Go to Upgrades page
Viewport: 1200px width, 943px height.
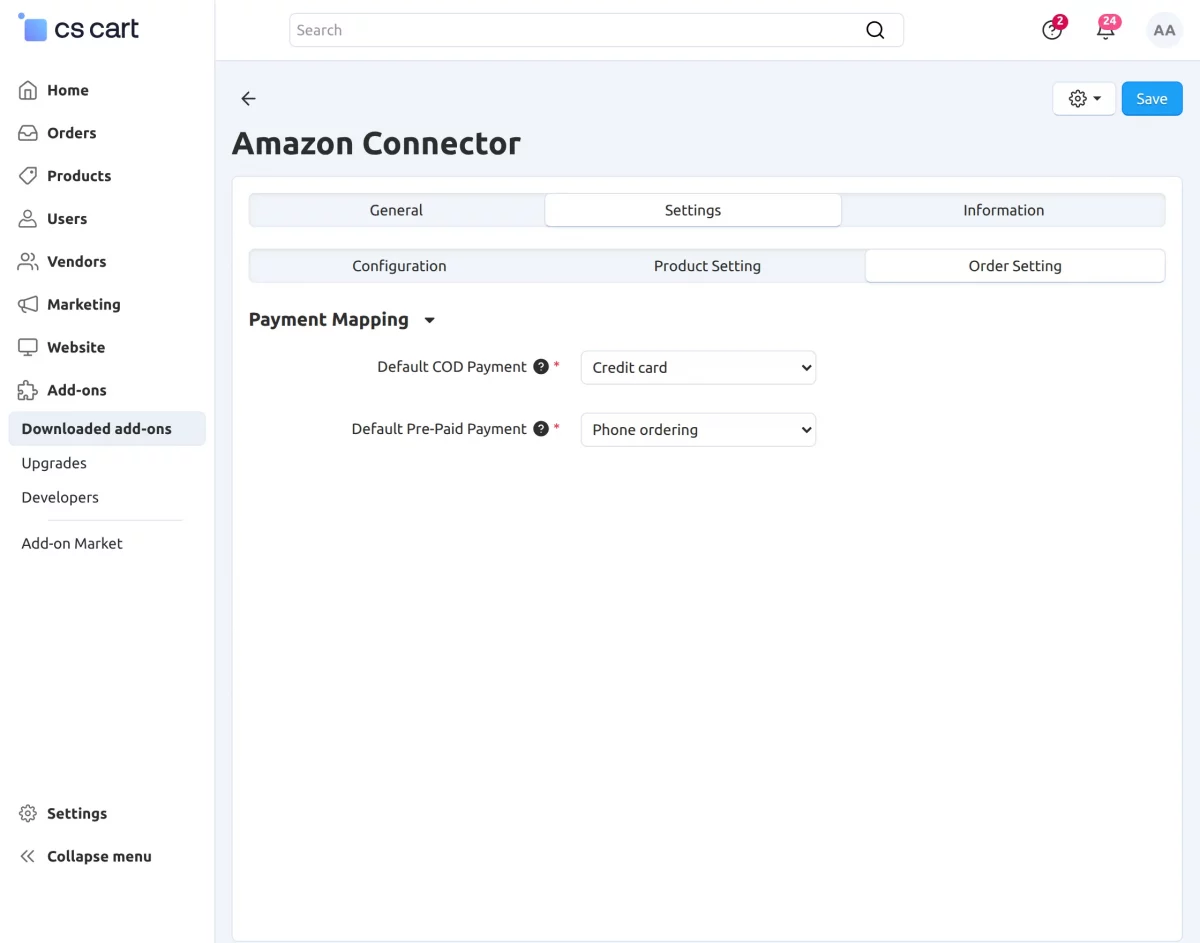click(x=54, y=463)
